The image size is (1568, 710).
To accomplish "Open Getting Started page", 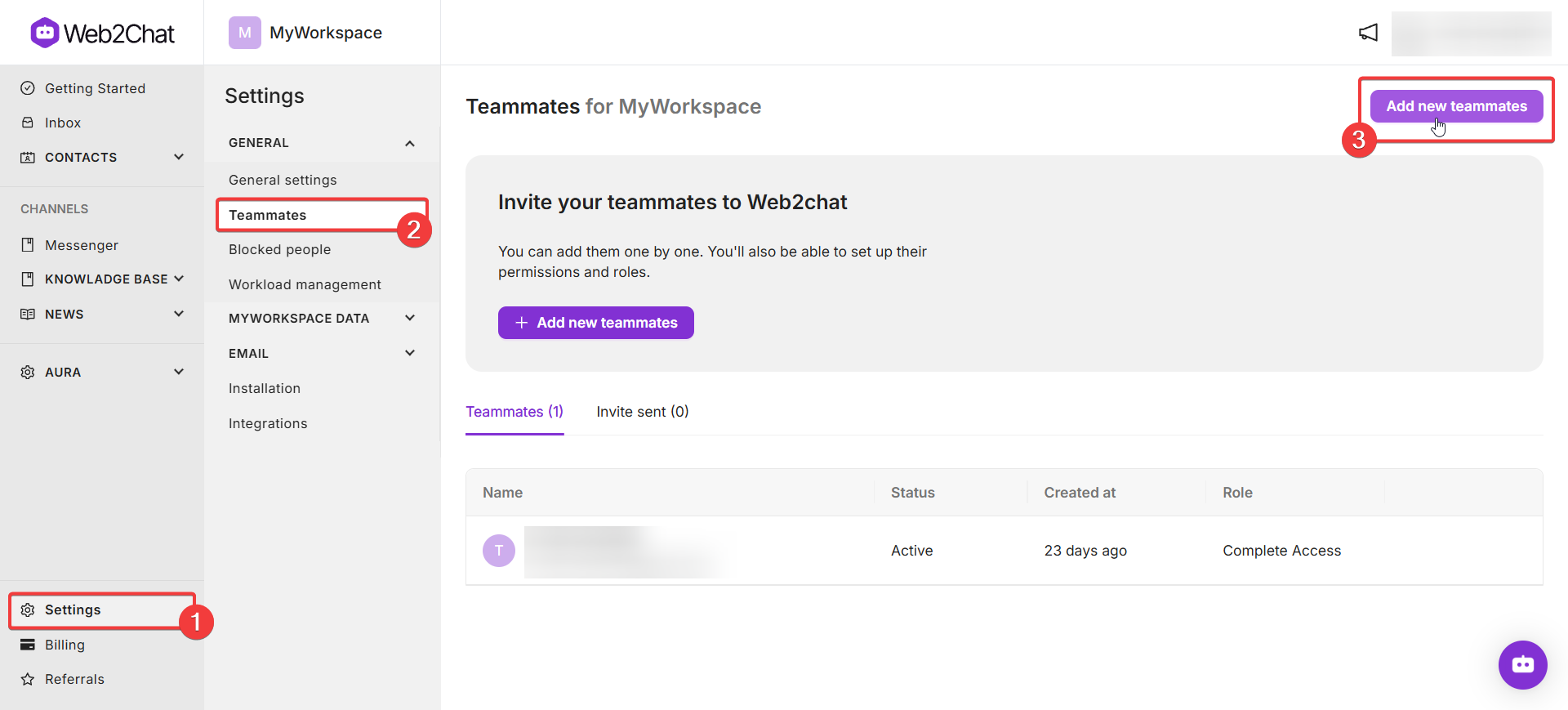I will [95, 88].
